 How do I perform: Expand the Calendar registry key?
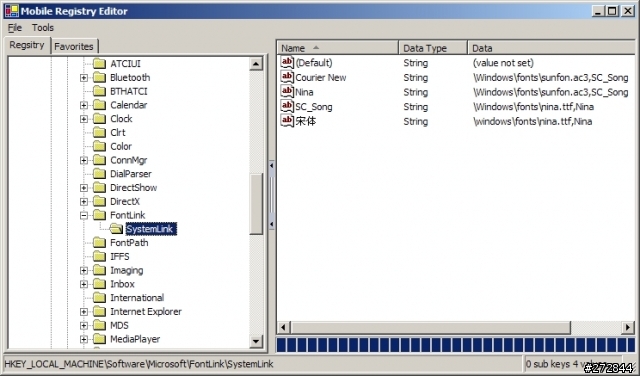pos(84,105)
